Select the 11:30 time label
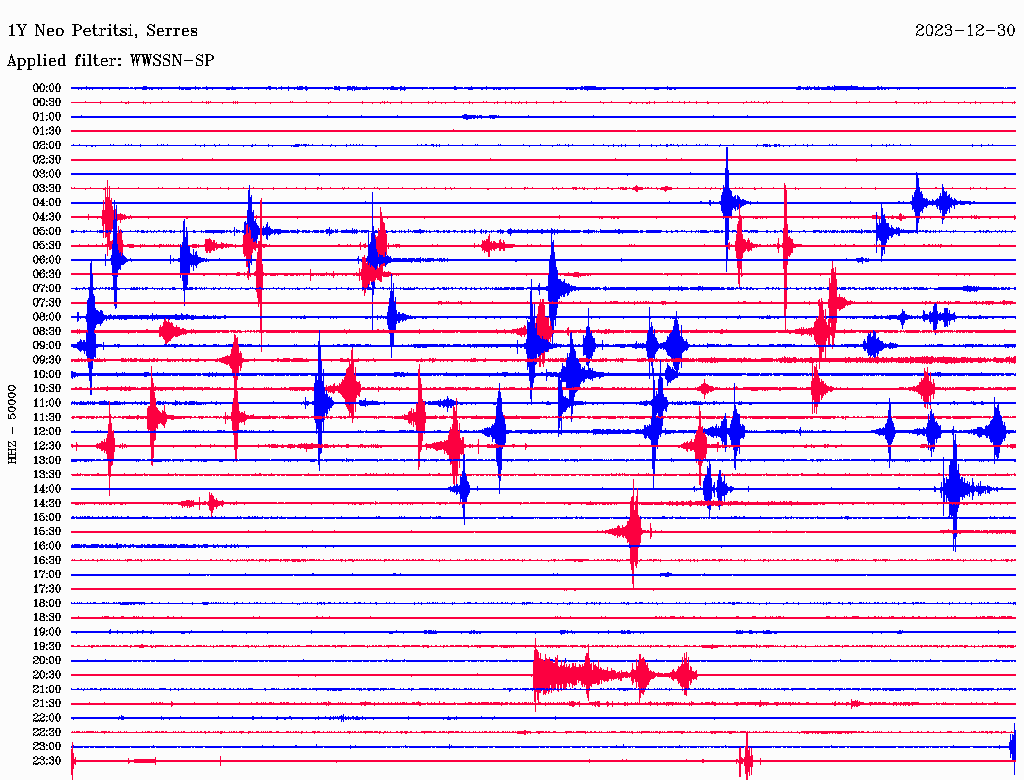1024x780 pixels. coord(47,417)
